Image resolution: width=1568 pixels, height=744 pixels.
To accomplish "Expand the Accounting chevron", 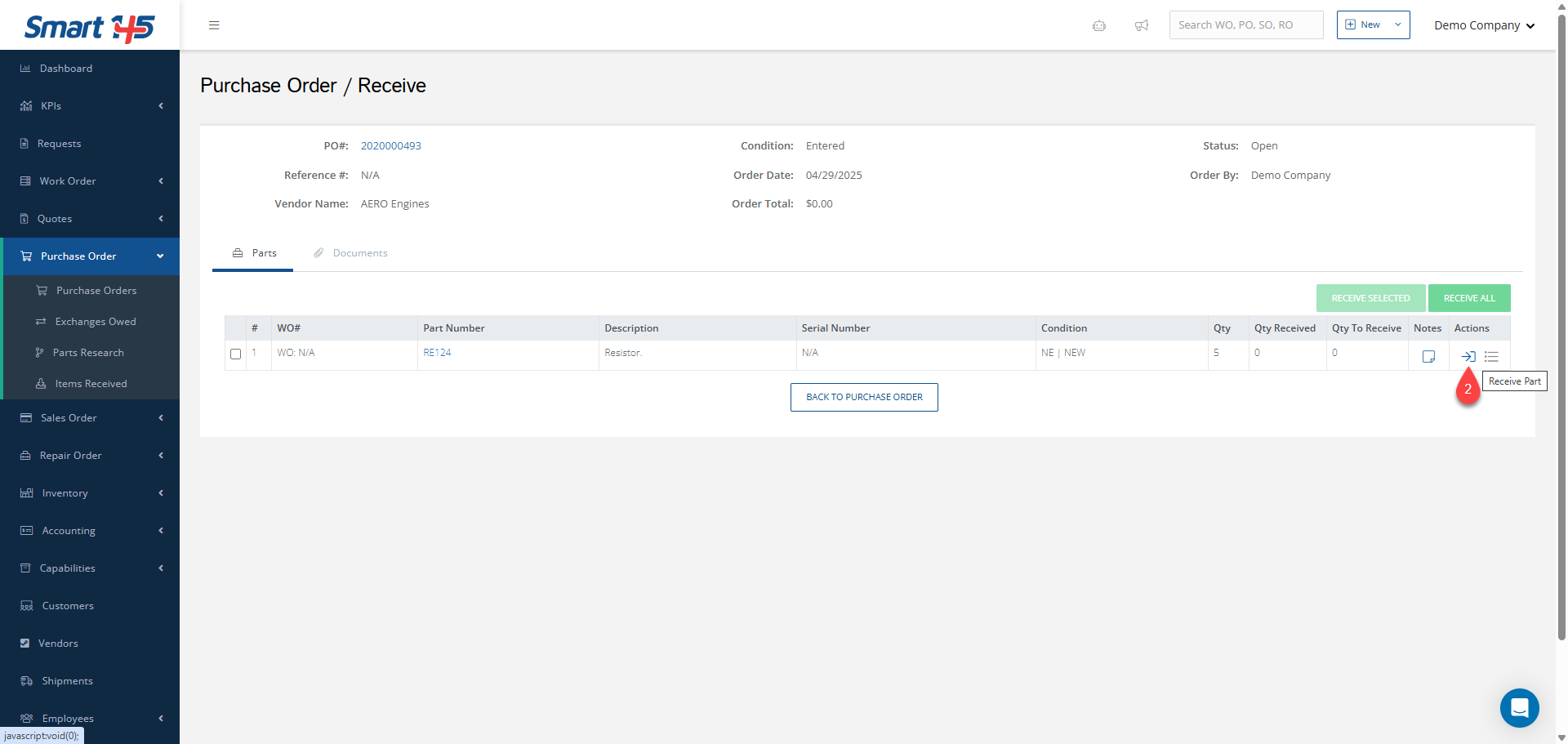I will 161,531.
